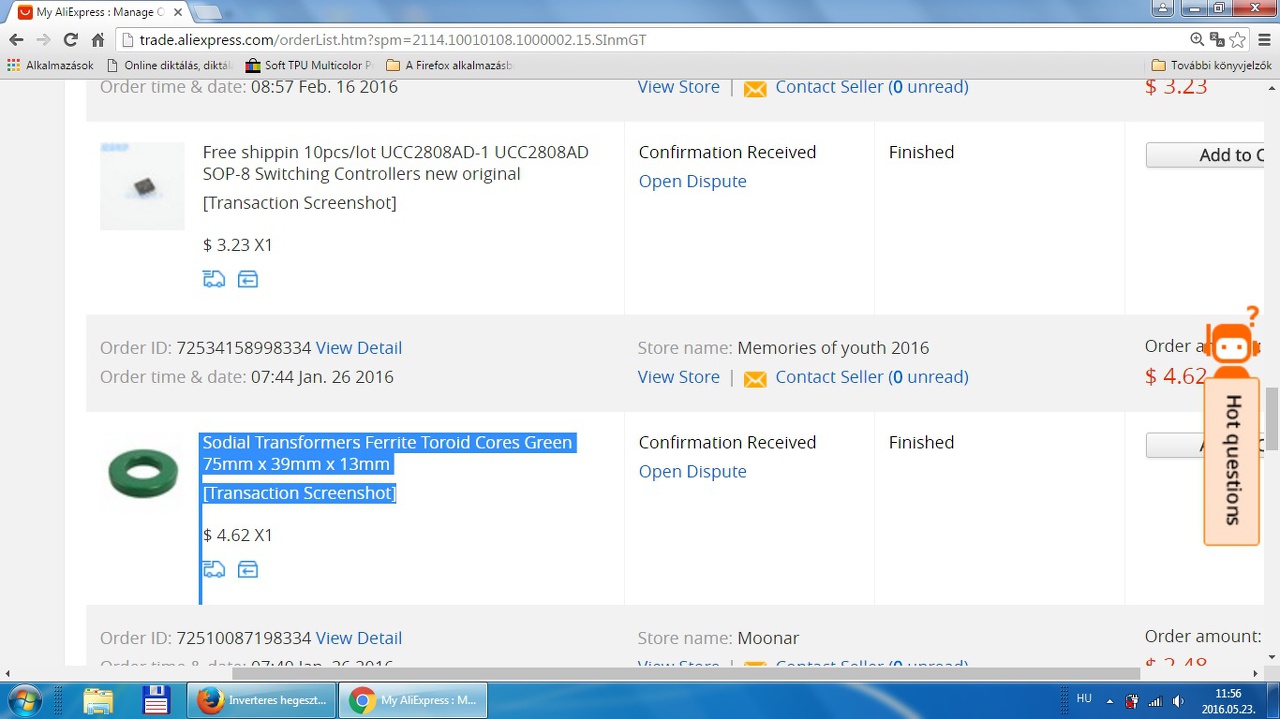Open the A Firefox alkalmazásb bookmark folder
The image size is (1280, 719).
coord(450,65)
